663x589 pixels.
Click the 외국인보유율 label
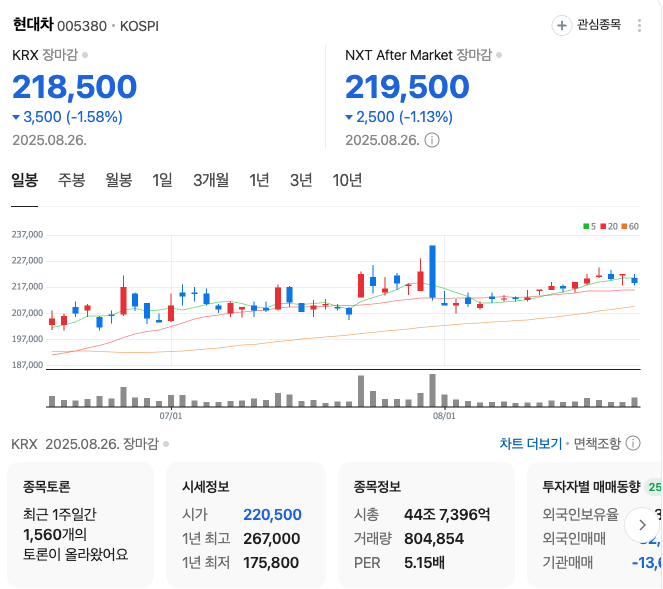(581, 515)
